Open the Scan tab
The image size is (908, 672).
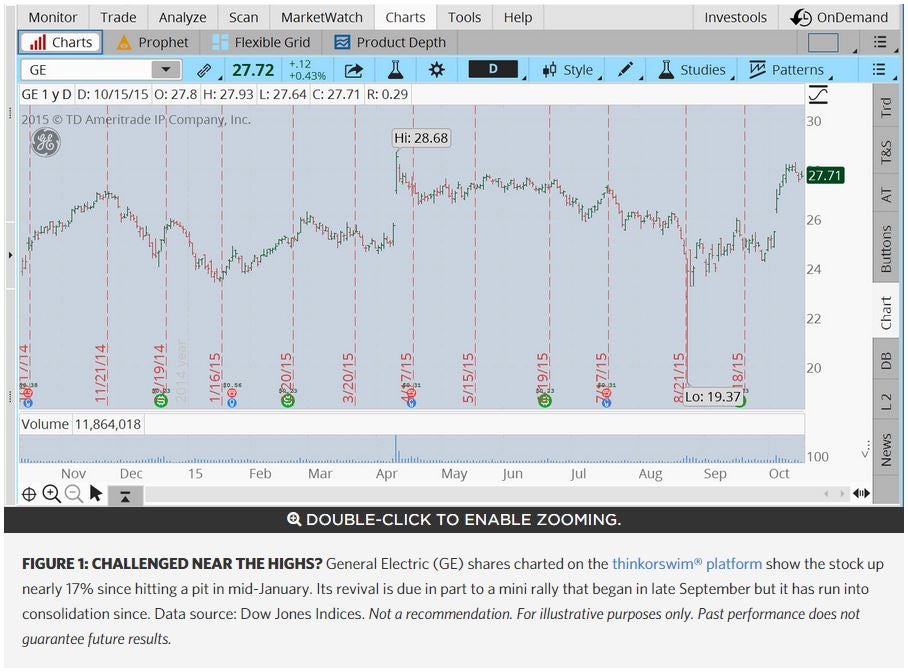pyautogui.click(x=243, y=17)
